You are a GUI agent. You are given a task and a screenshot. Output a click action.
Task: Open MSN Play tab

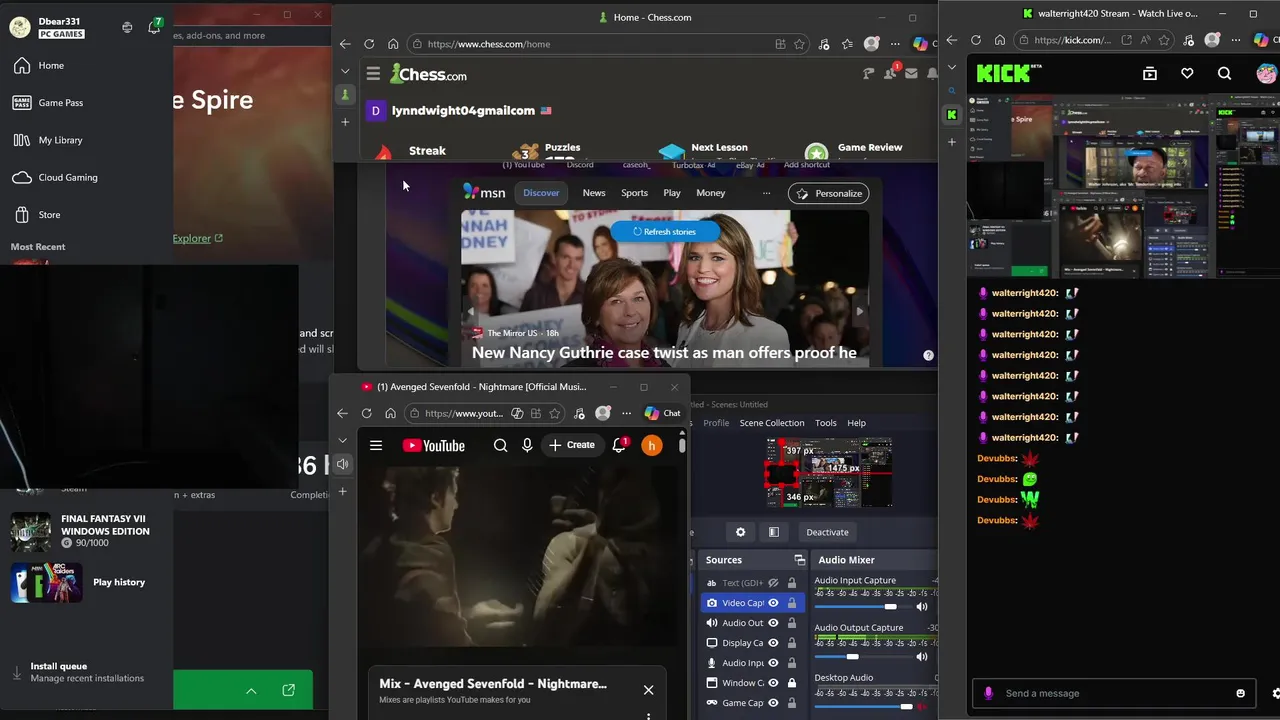click(x=672, y=193)
